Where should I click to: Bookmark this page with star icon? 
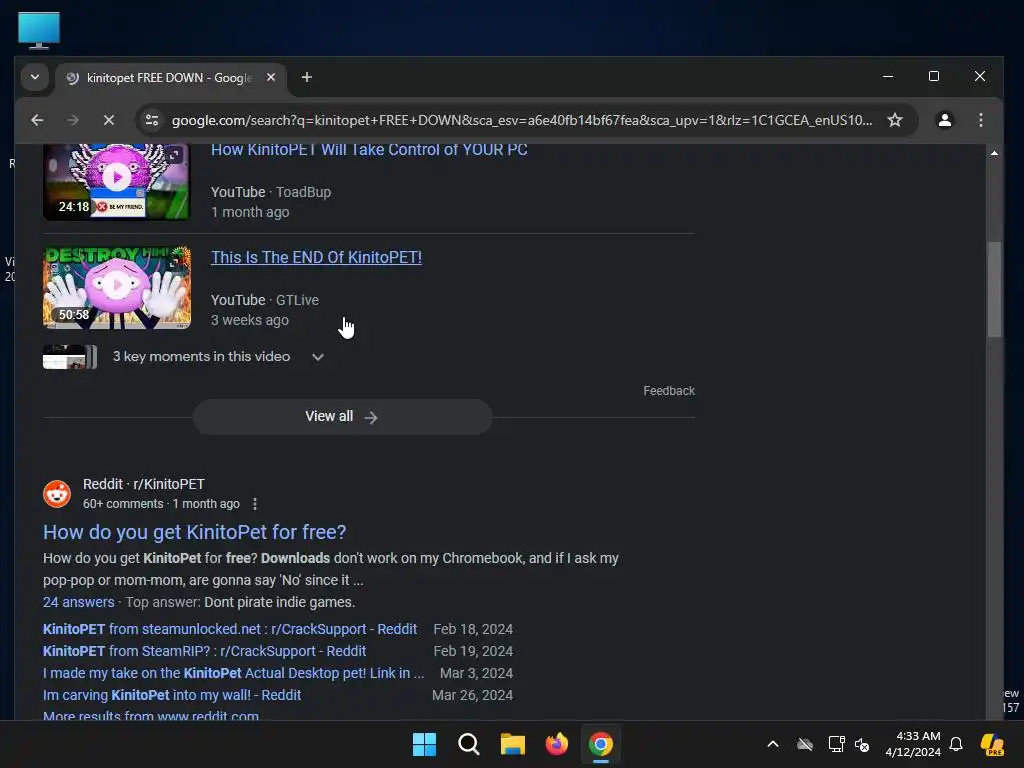click(x=895, y=120)
